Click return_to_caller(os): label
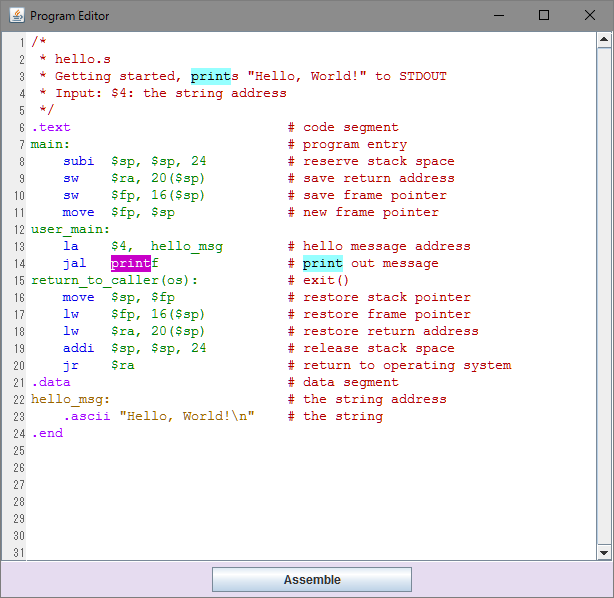Image resolution: width=614 pixels, height=598 pixels. tap(114, 281)
